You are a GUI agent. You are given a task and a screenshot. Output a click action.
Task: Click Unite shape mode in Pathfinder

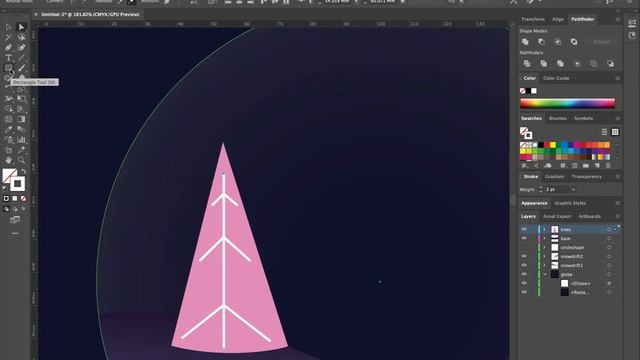coord(525,42)
